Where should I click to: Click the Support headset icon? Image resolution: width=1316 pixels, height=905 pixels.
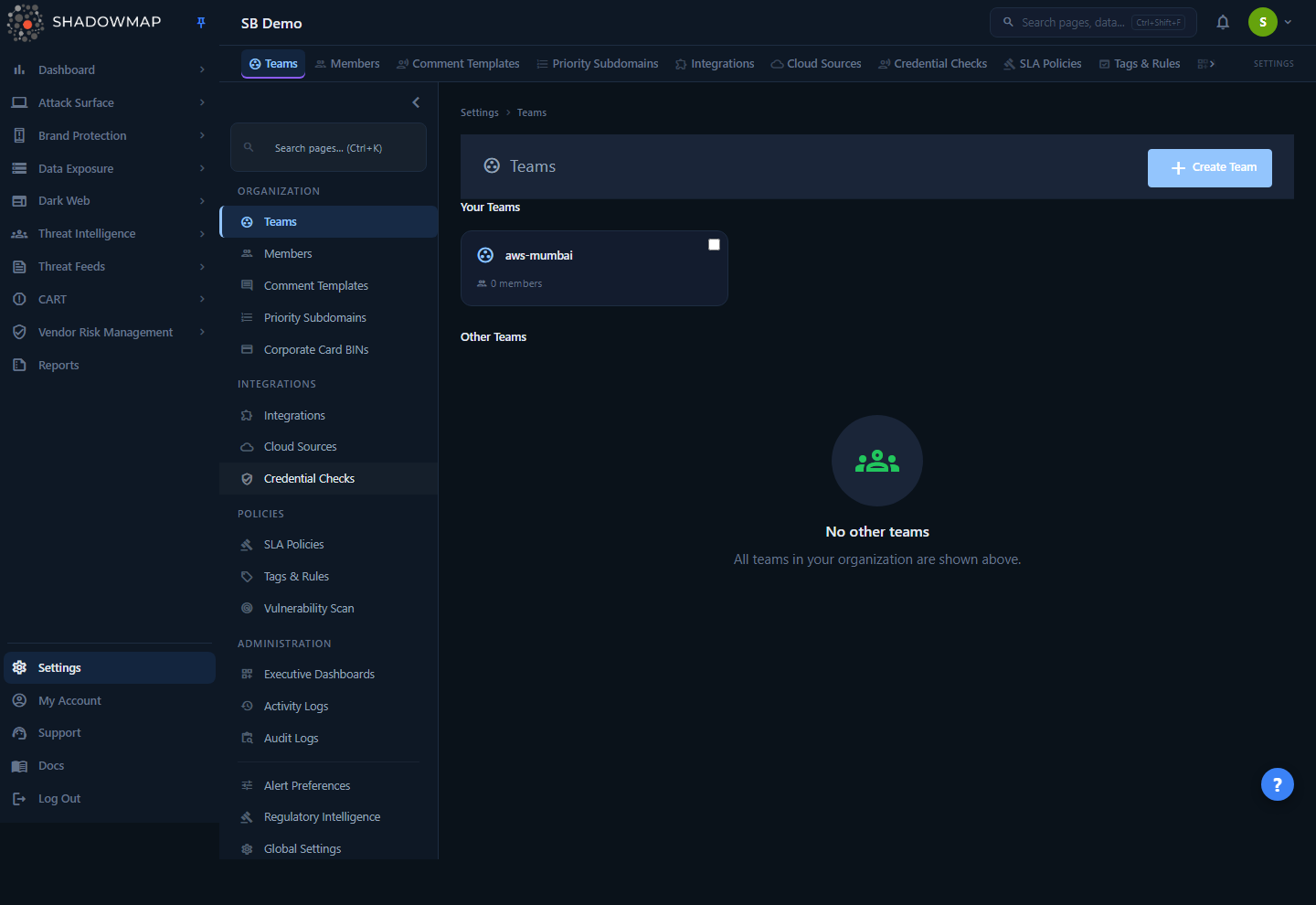[x=19, y=733]
